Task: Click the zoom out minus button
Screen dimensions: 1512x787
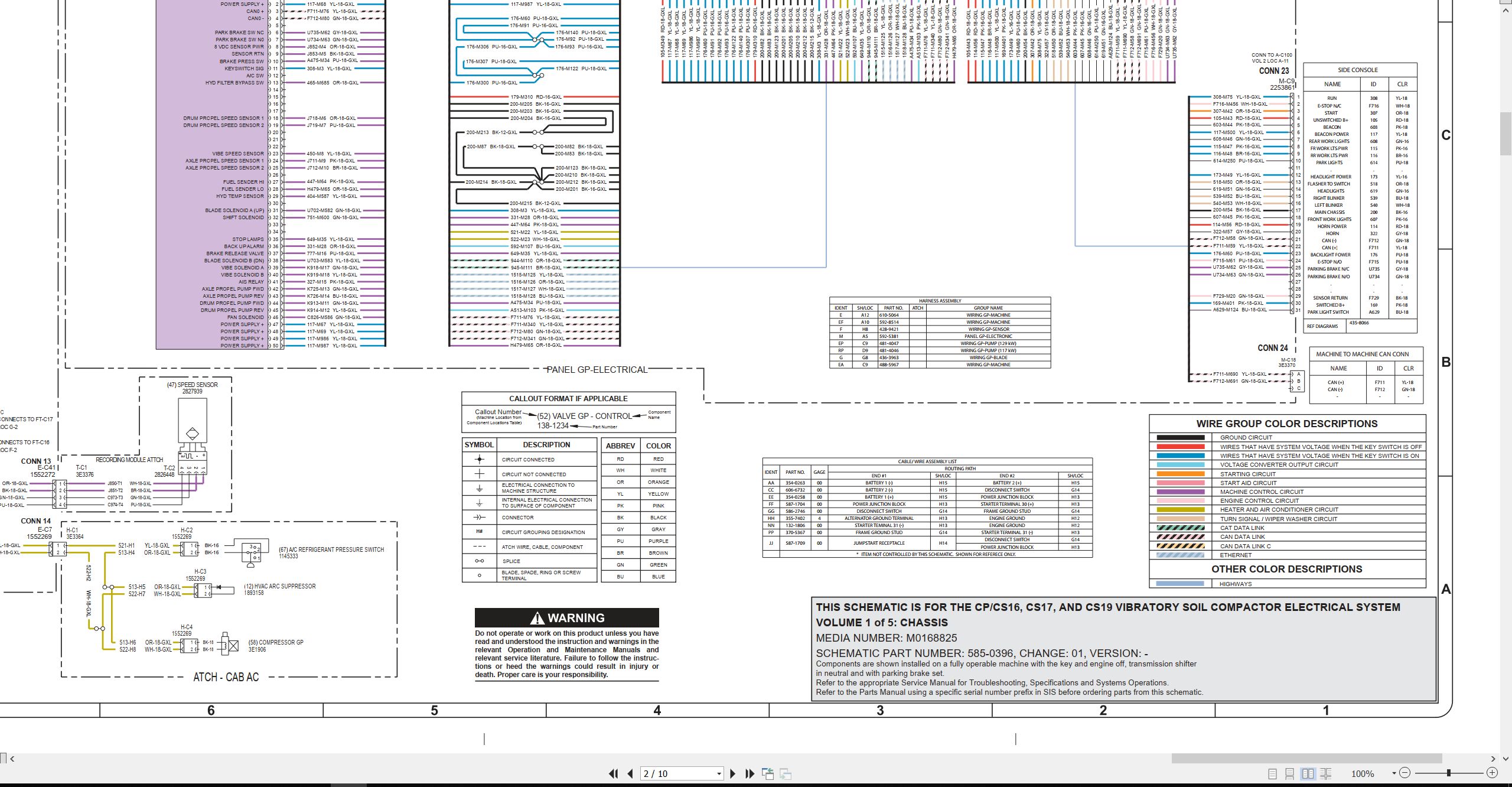Action: tap(1405, 773)
